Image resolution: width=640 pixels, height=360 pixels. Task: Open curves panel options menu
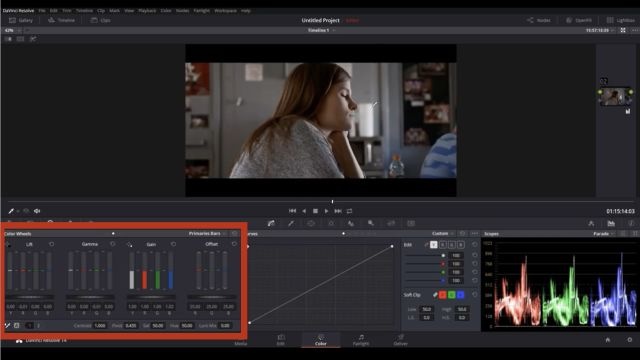pyautogui.click(x=474, y=233)
